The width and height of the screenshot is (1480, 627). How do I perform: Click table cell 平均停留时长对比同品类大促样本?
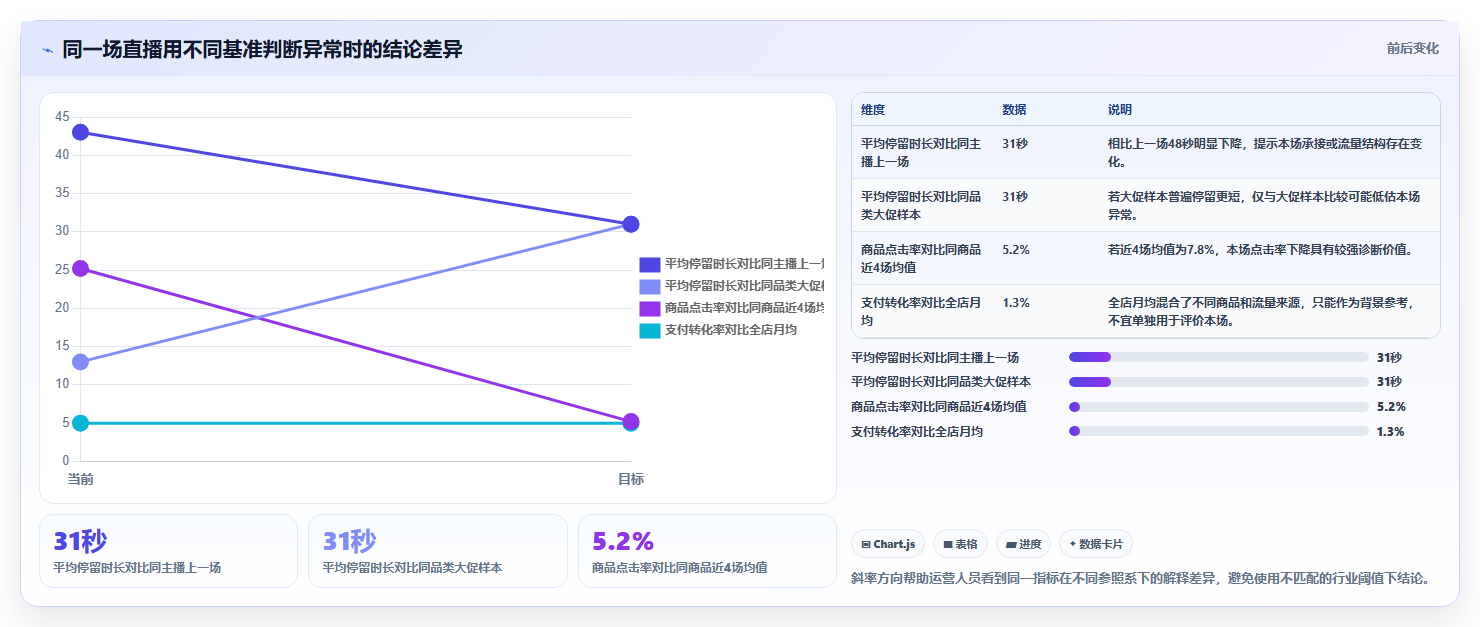921,205
